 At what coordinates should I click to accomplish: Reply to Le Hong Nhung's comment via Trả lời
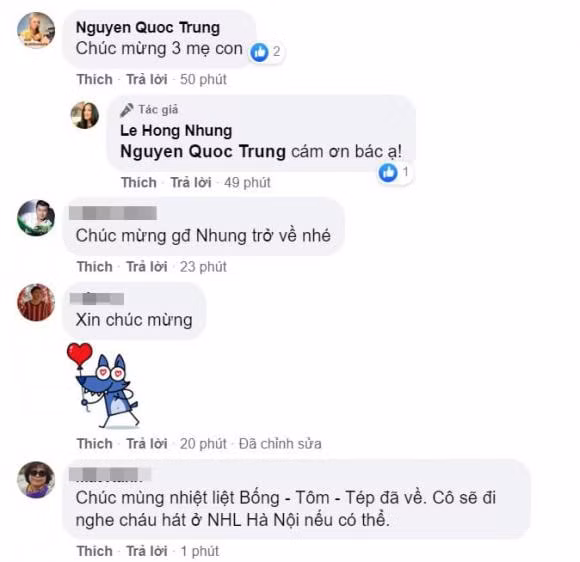click(x=190, y=182)
